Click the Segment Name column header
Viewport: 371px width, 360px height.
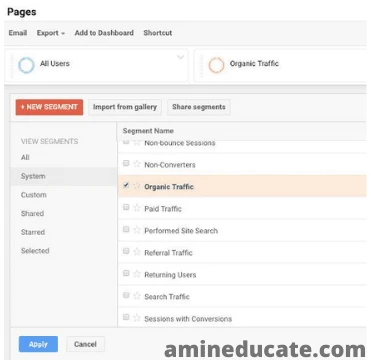coord(148,131)
